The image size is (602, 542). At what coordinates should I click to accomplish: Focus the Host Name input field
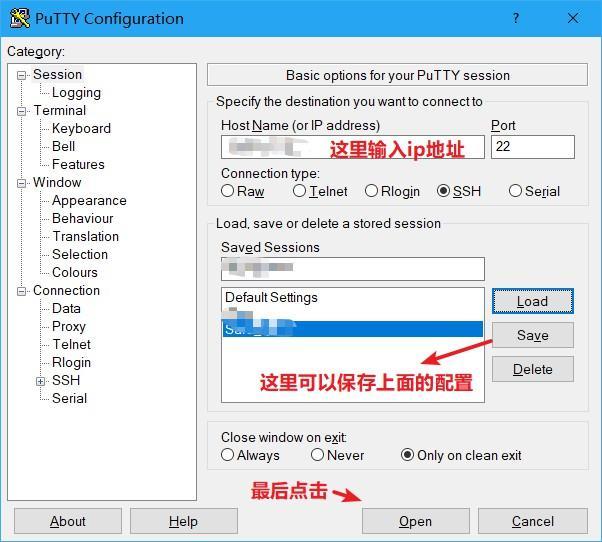coord(353,147)
